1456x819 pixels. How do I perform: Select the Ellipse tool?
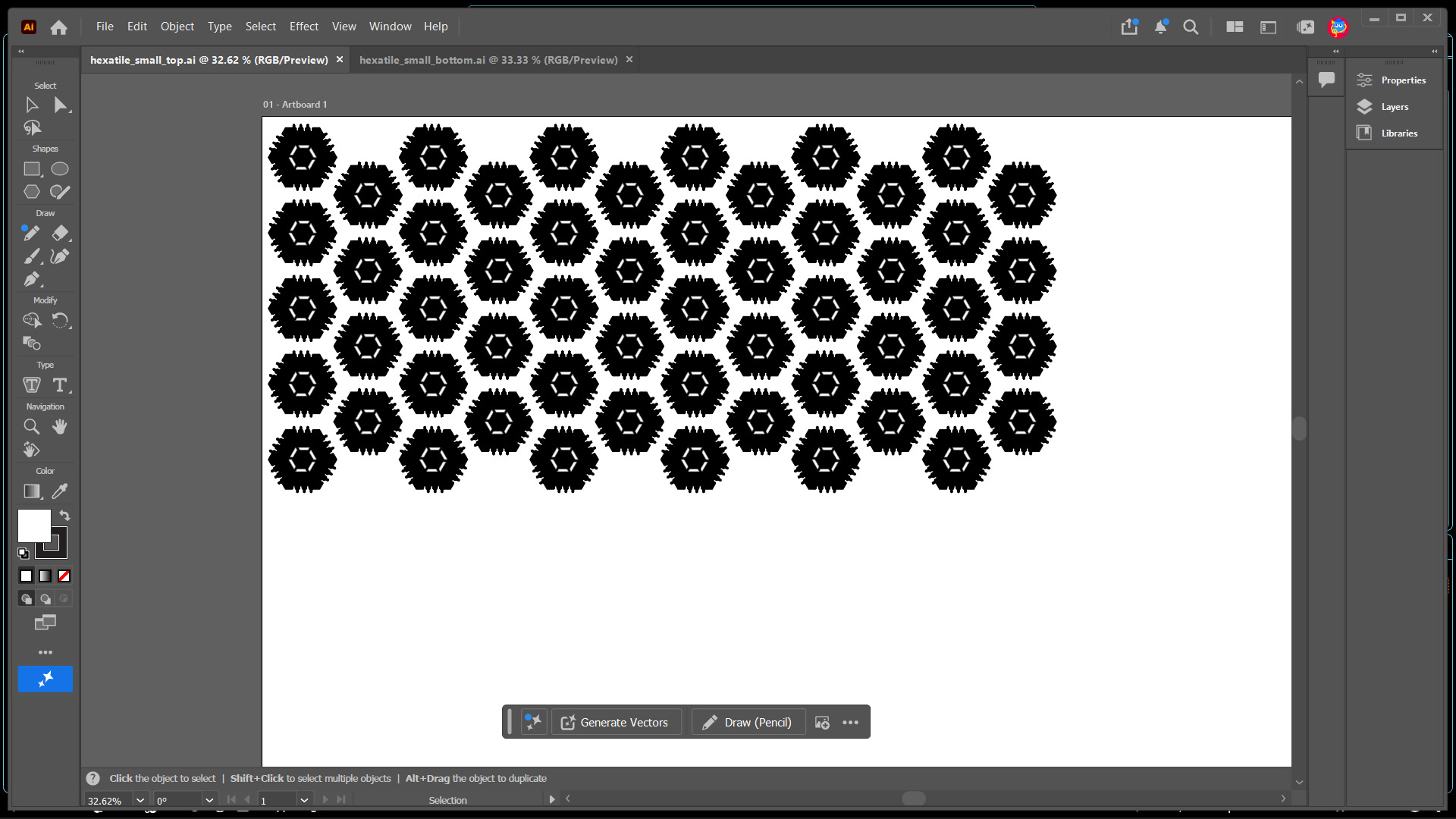(x=60, y=169)
